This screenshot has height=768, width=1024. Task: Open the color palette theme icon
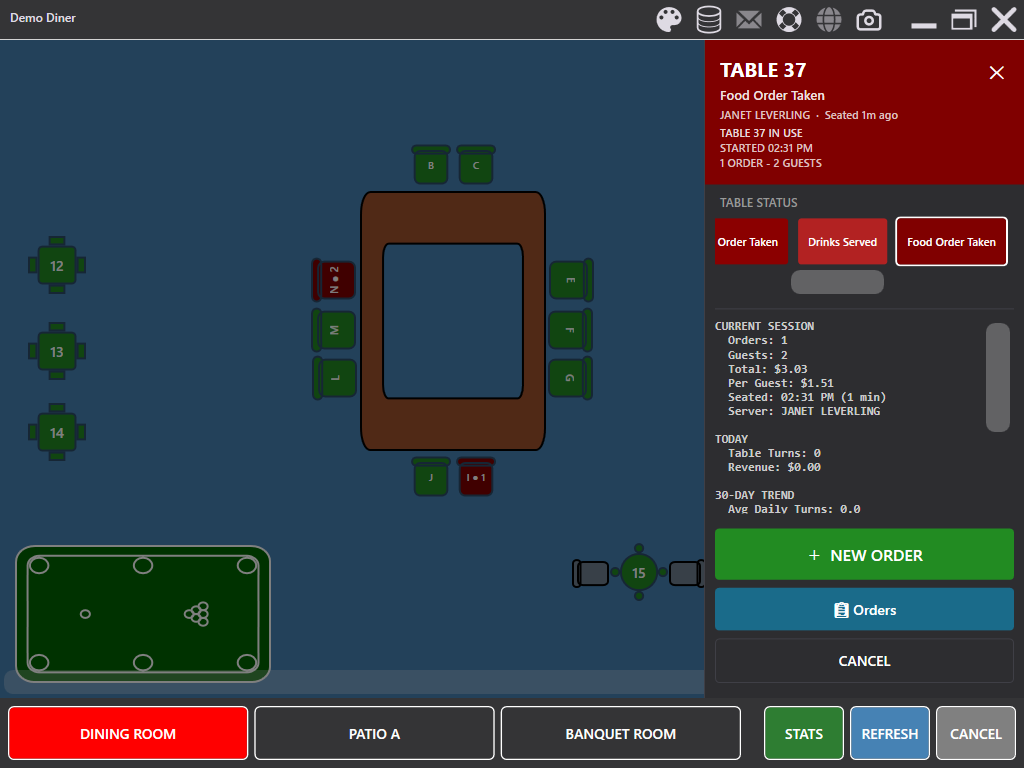click(x=668, y=19)
